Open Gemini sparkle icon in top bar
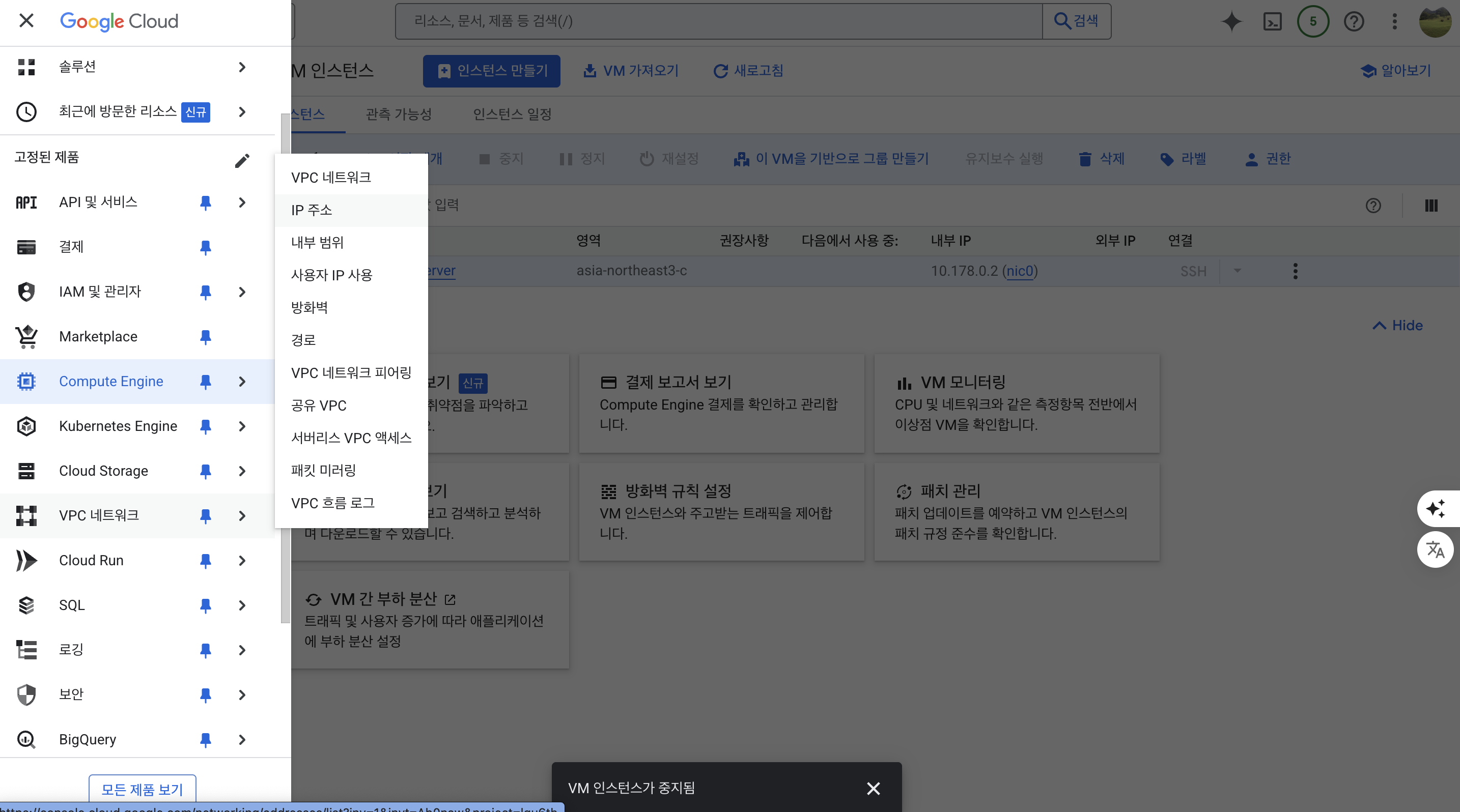Screen dimensions: 1460x812 point(1231,21)
